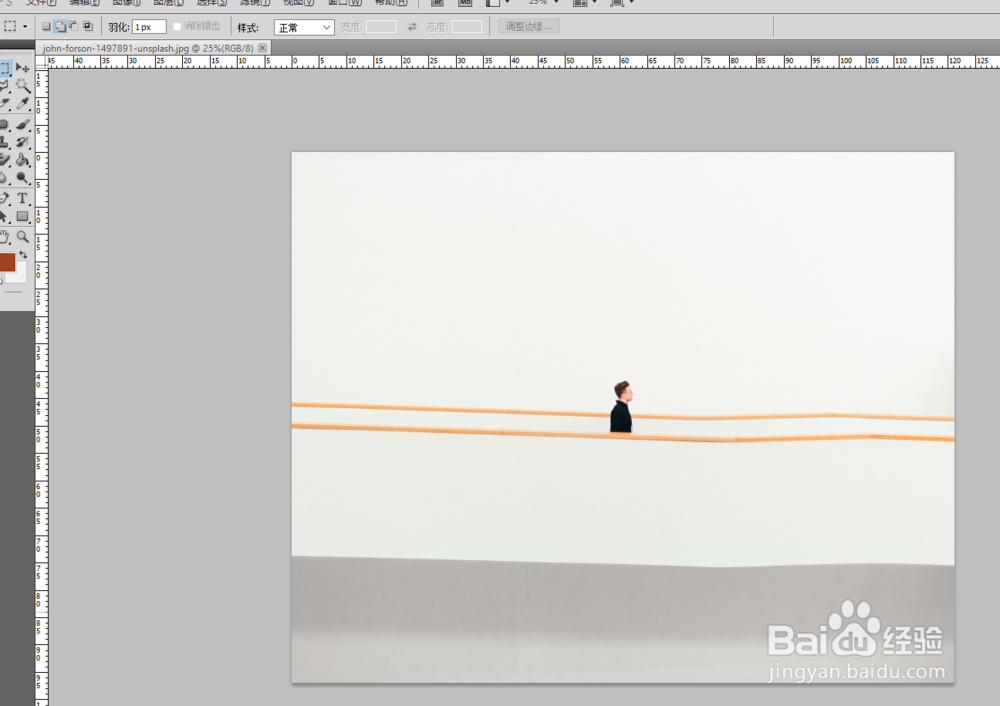Screen dimensions: 1000x706
Task: Click the 宽度 width input field
Action: click(381, 27)
